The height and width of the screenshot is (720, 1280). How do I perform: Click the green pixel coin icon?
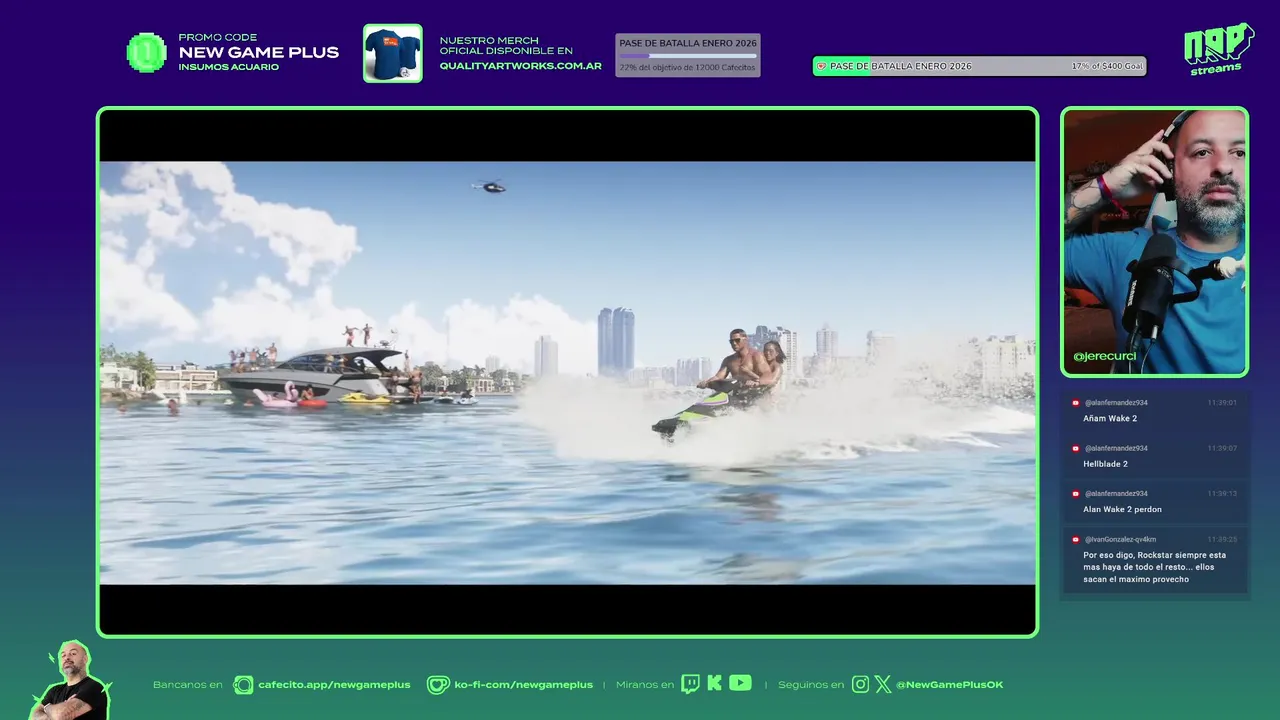point(146,53)
